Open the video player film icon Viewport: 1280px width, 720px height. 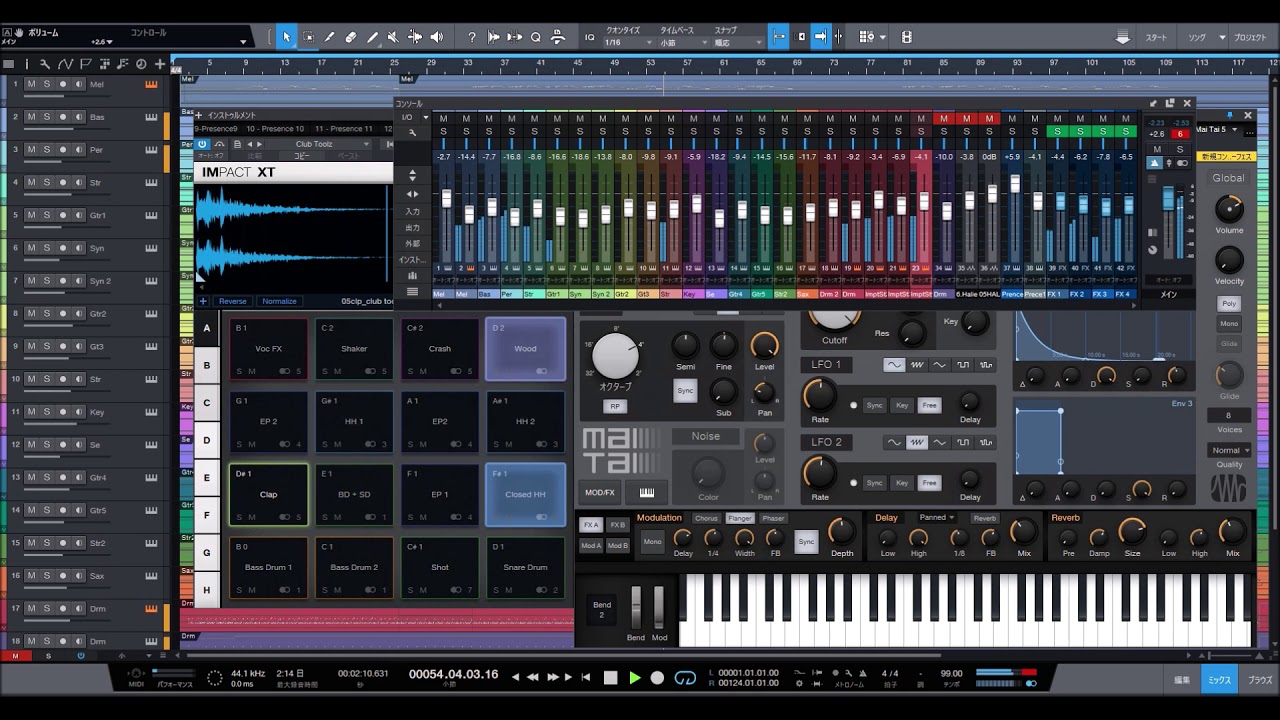click(x=906, y=37)
